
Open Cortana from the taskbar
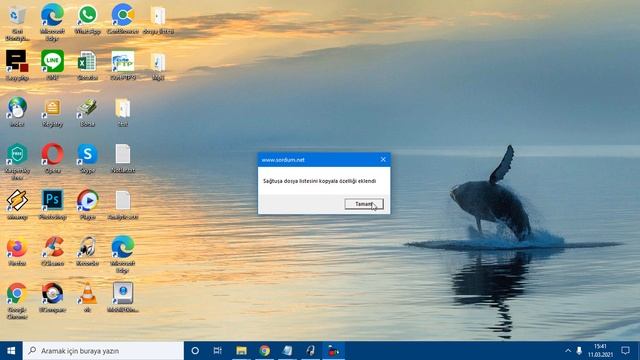coord(195,351)
